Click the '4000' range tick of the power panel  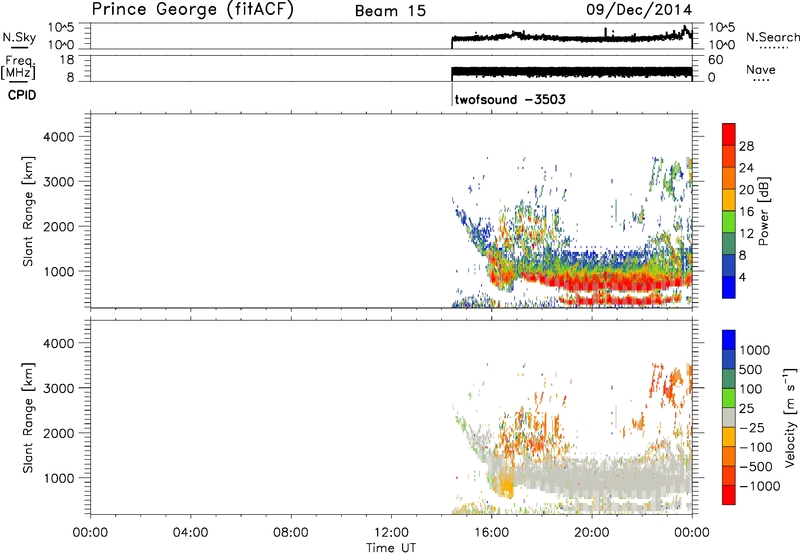pos(58,137)
